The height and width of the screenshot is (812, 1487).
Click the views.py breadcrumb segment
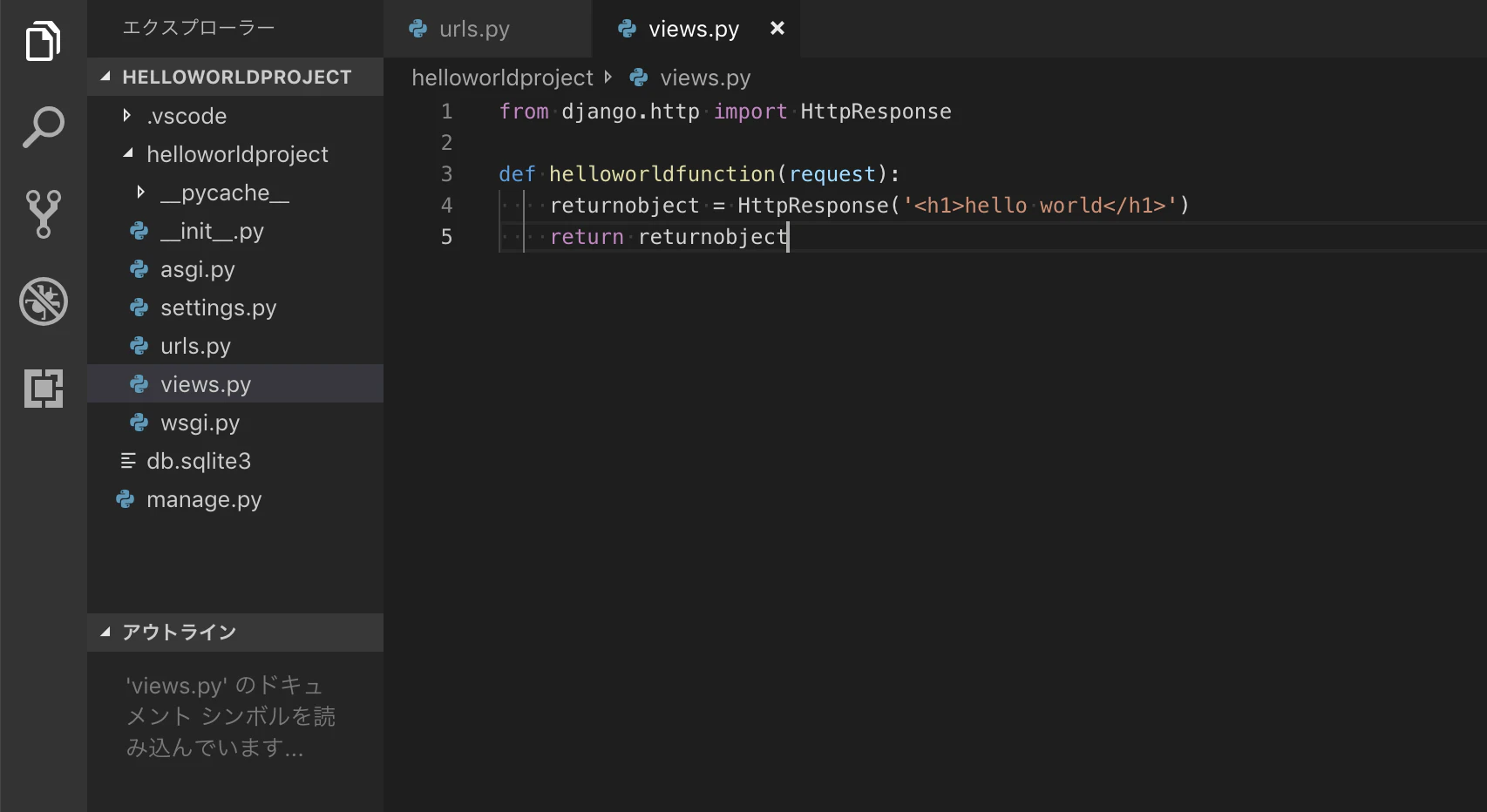point(705,78)
